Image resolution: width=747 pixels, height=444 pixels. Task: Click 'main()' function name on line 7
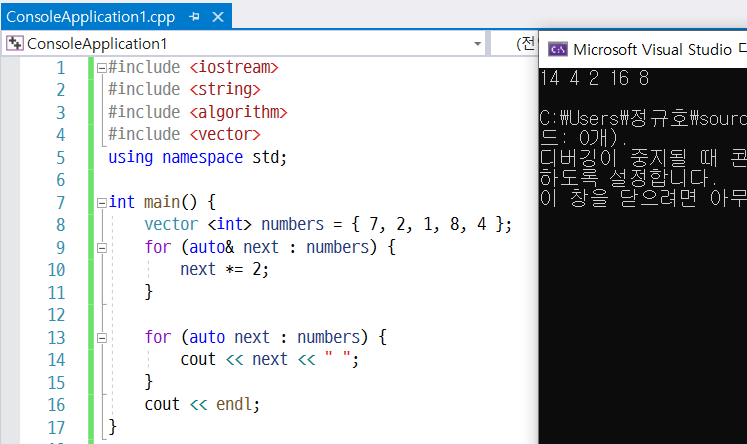(x=170, y=202)
